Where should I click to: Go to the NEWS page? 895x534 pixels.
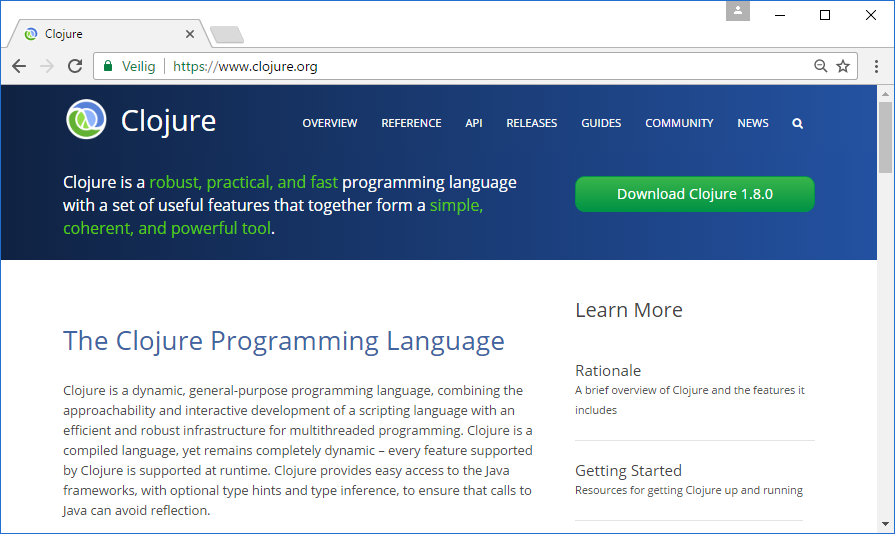point(753,123)
